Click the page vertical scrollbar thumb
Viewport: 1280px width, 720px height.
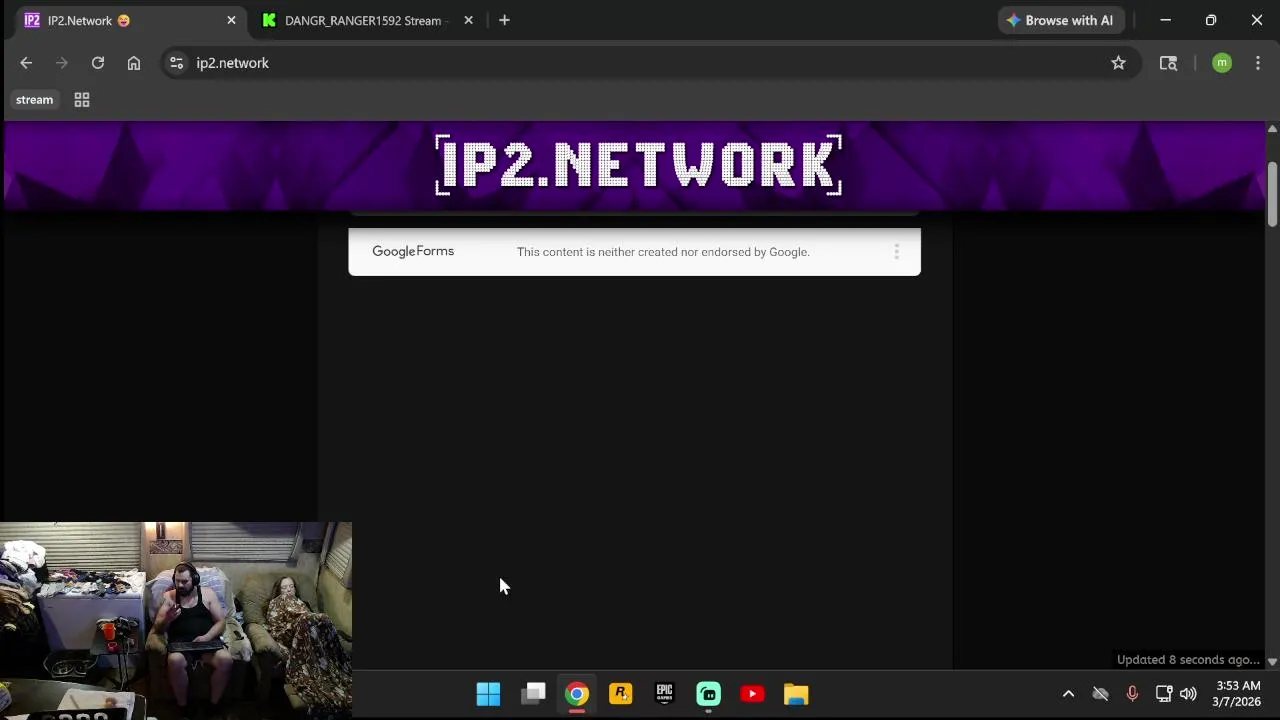point(1272,194)
